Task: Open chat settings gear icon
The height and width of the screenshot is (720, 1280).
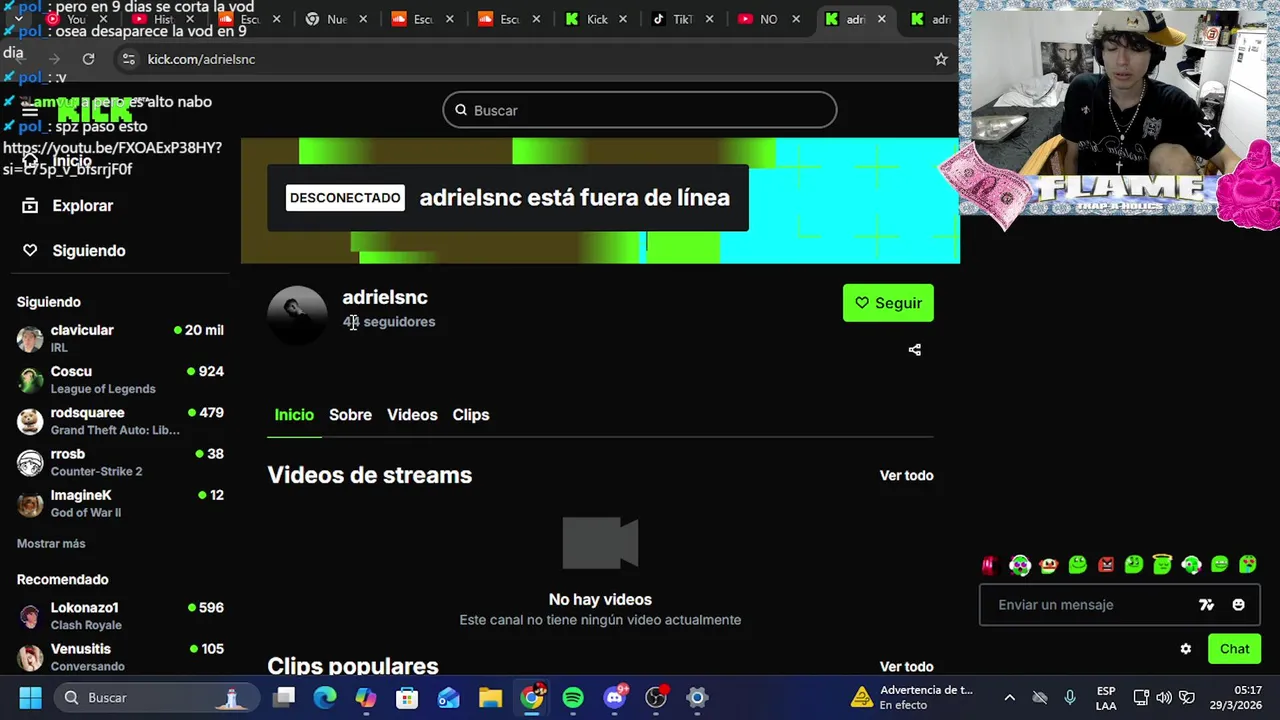Action: 1186,649
